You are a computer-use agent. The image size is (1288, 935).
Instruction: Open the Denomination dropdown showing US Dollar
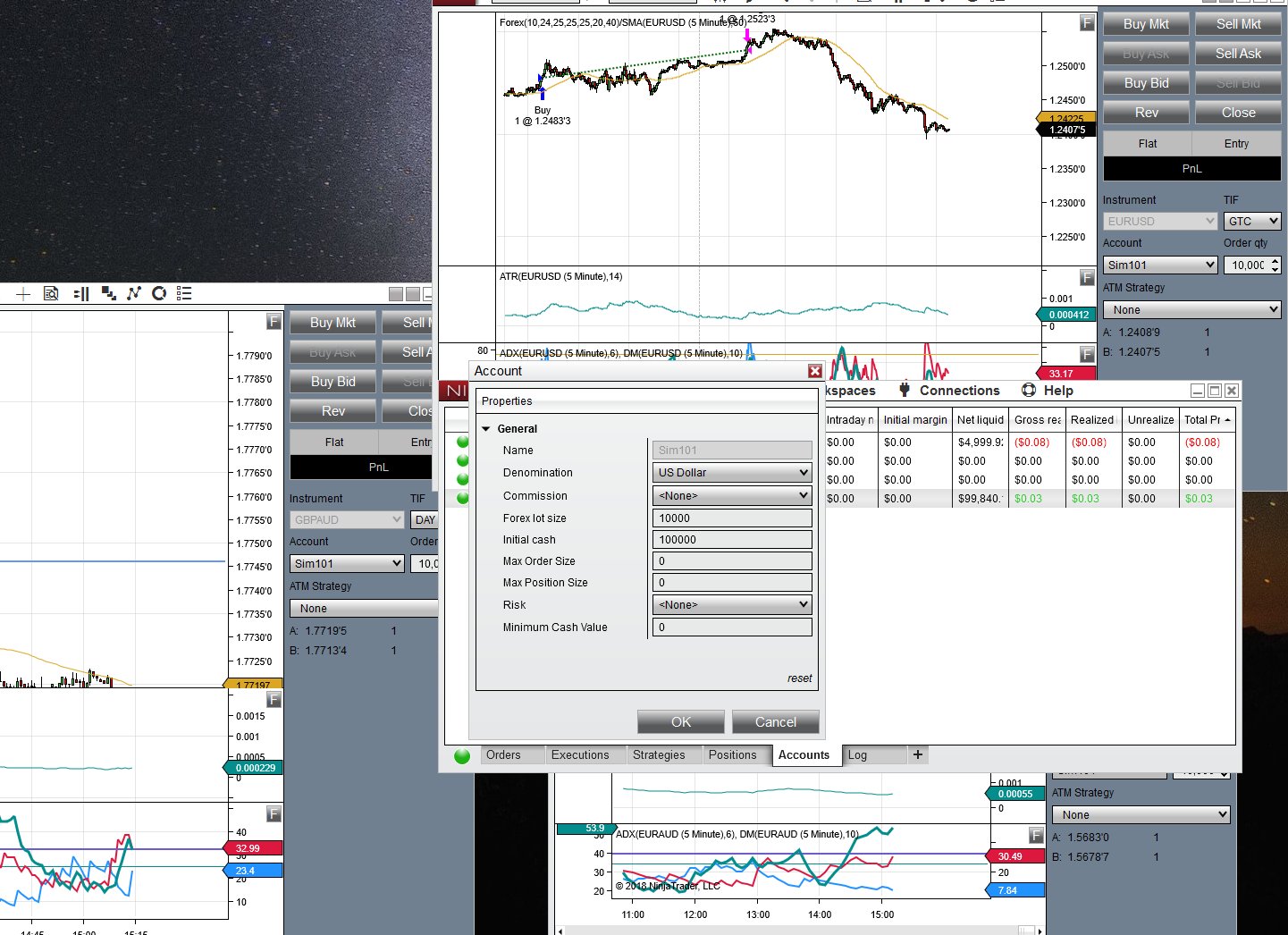(732, 473)
